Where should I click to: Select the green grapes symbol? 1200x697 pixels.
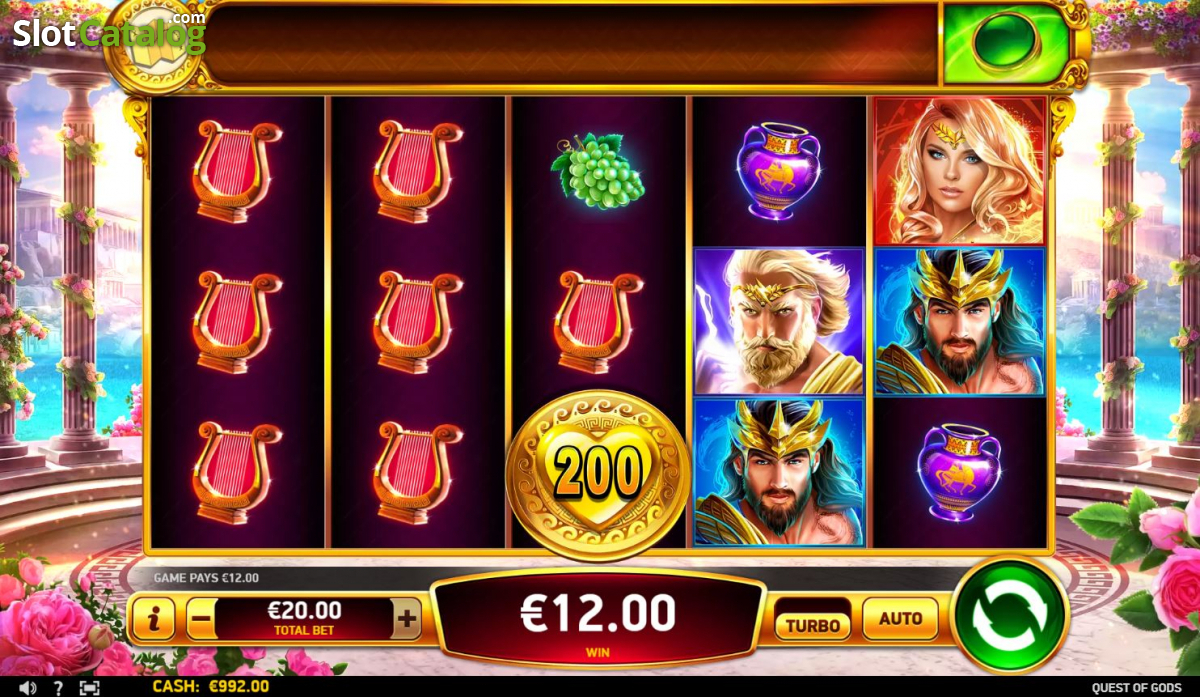[598, 171]
